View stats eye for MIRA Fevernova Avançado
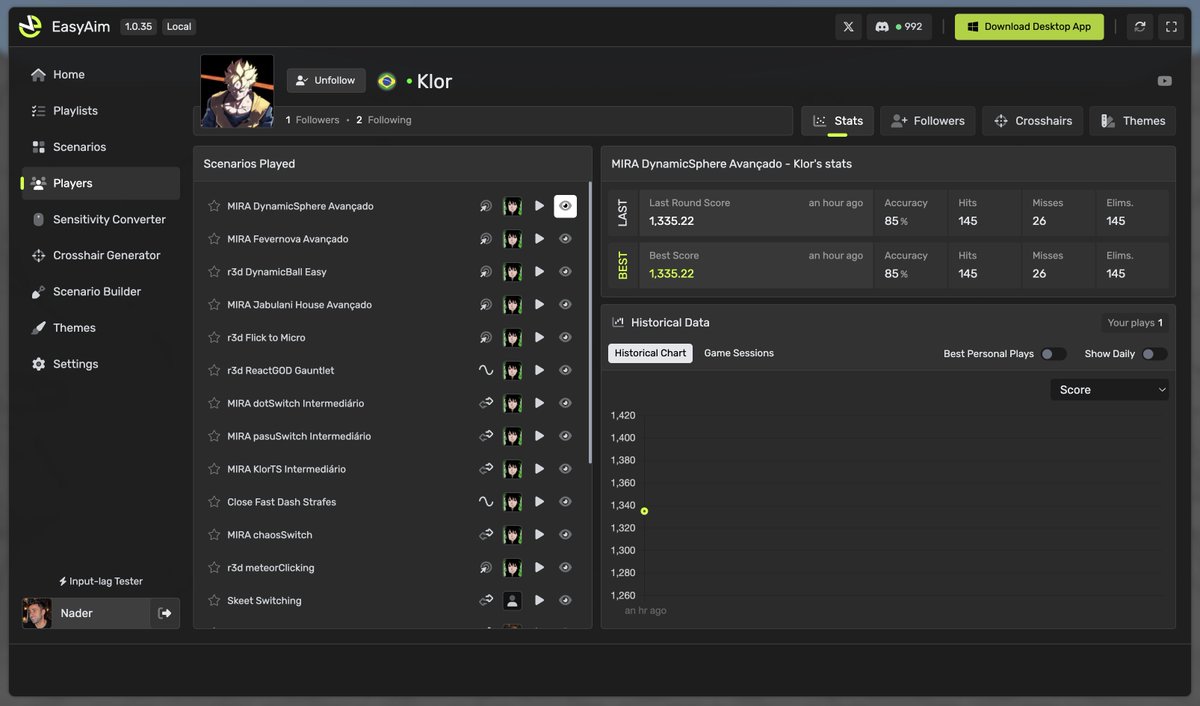Screen dimensions: 1200x706 565,239
